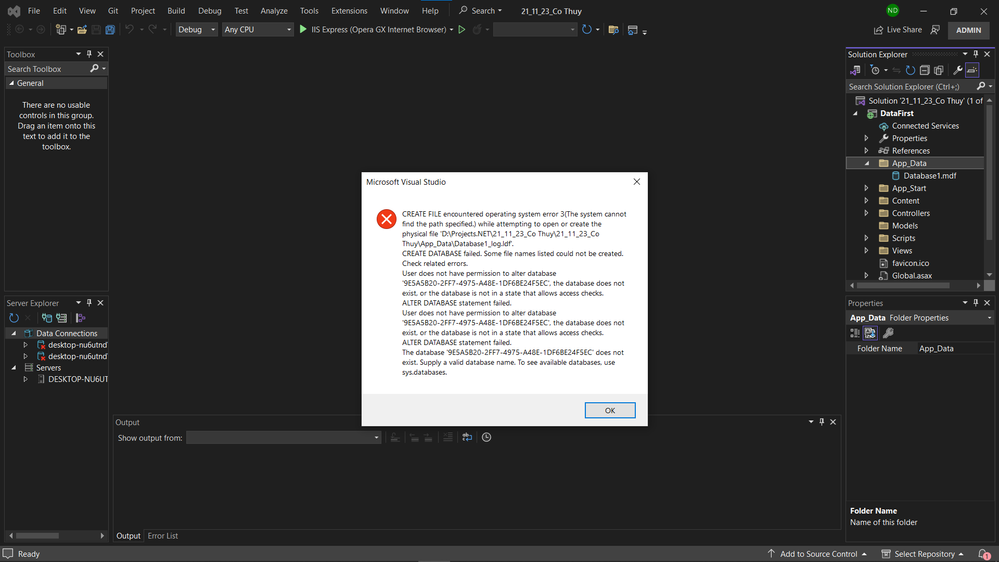Click the Save All toolbar icon
999x562 pixels.
point(110,29)
